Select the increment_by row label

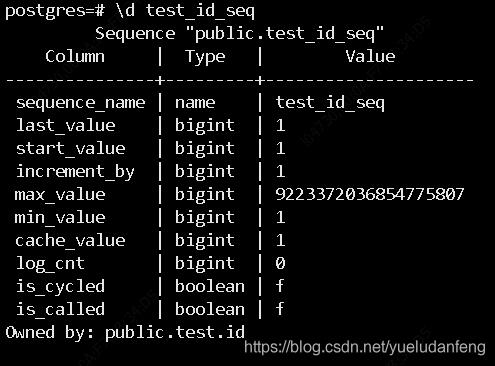coord(75,172)
